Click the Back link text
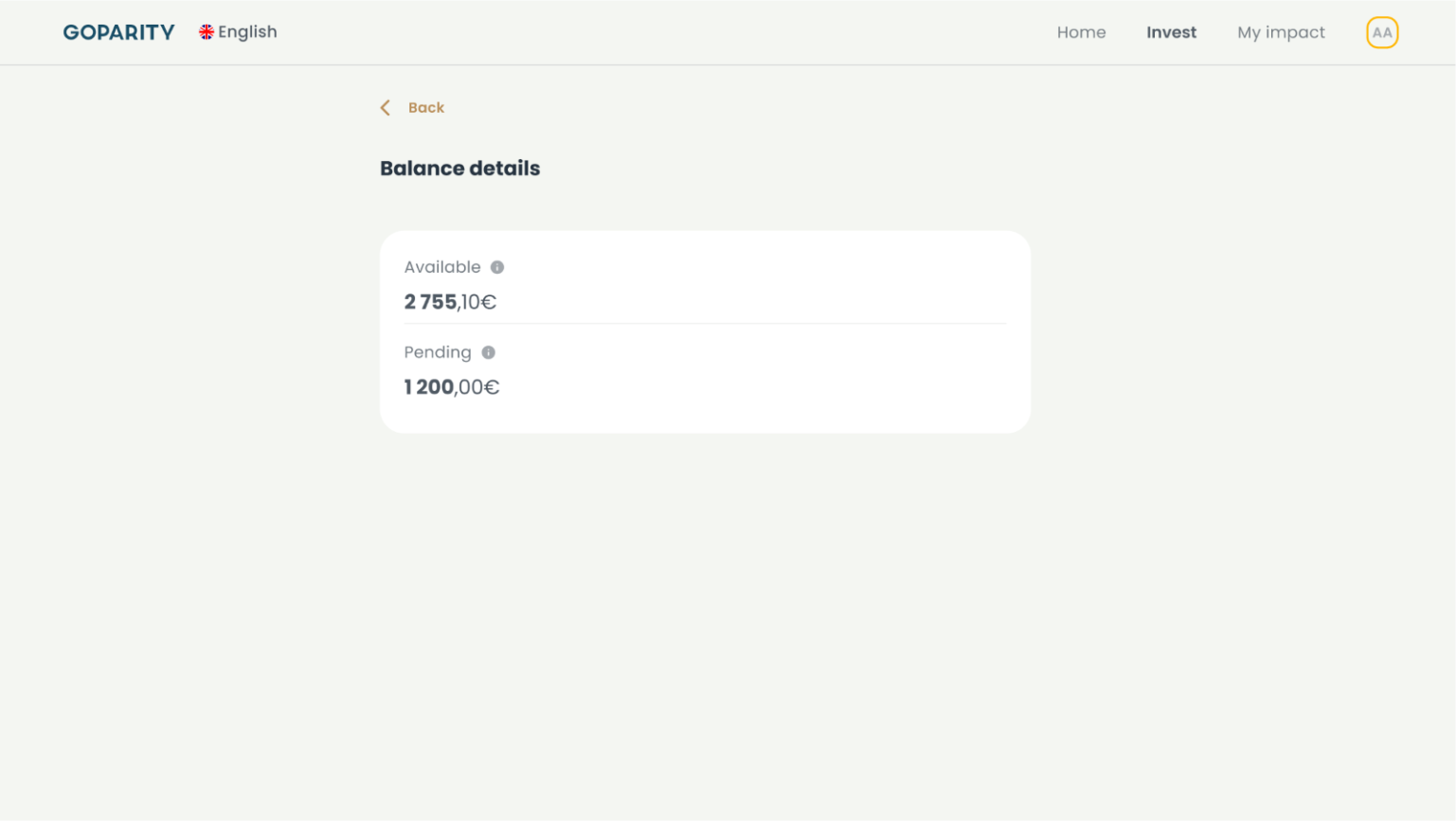1456x821 pixels. tap(425, 108)
